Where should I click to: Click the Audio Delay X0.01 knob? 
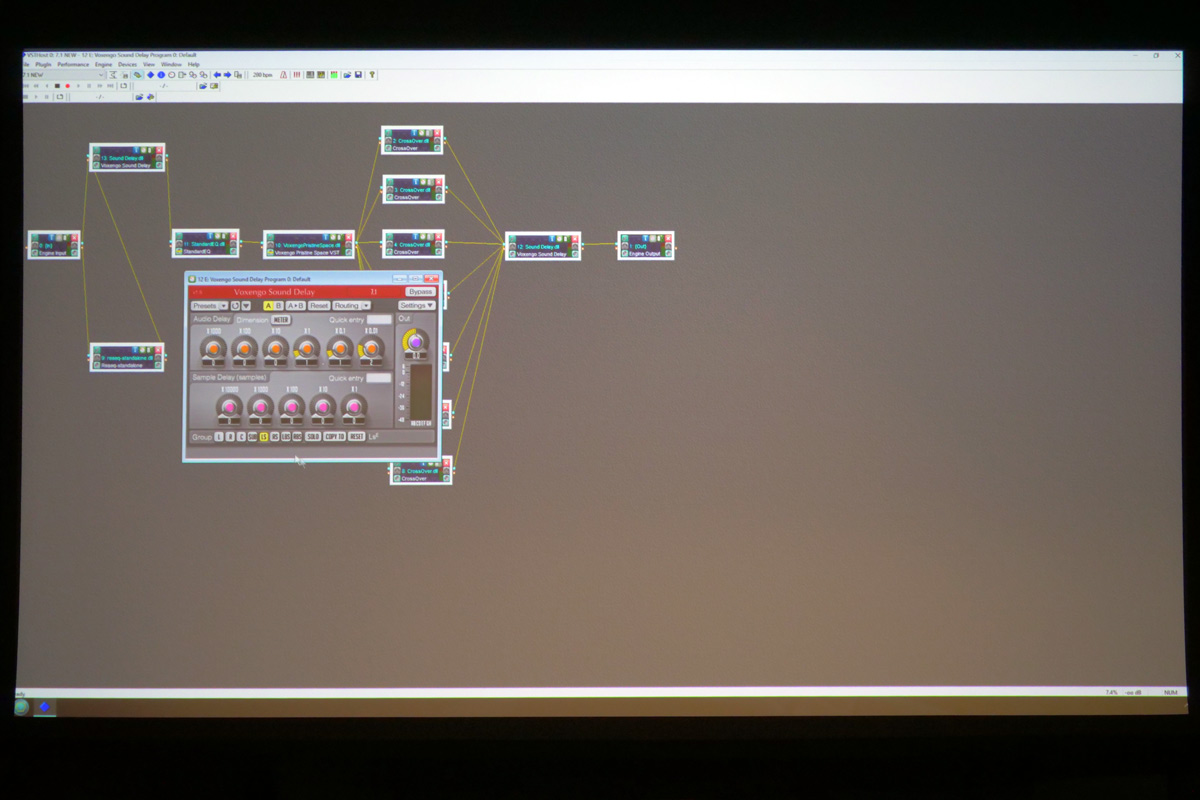click(371, 349)
